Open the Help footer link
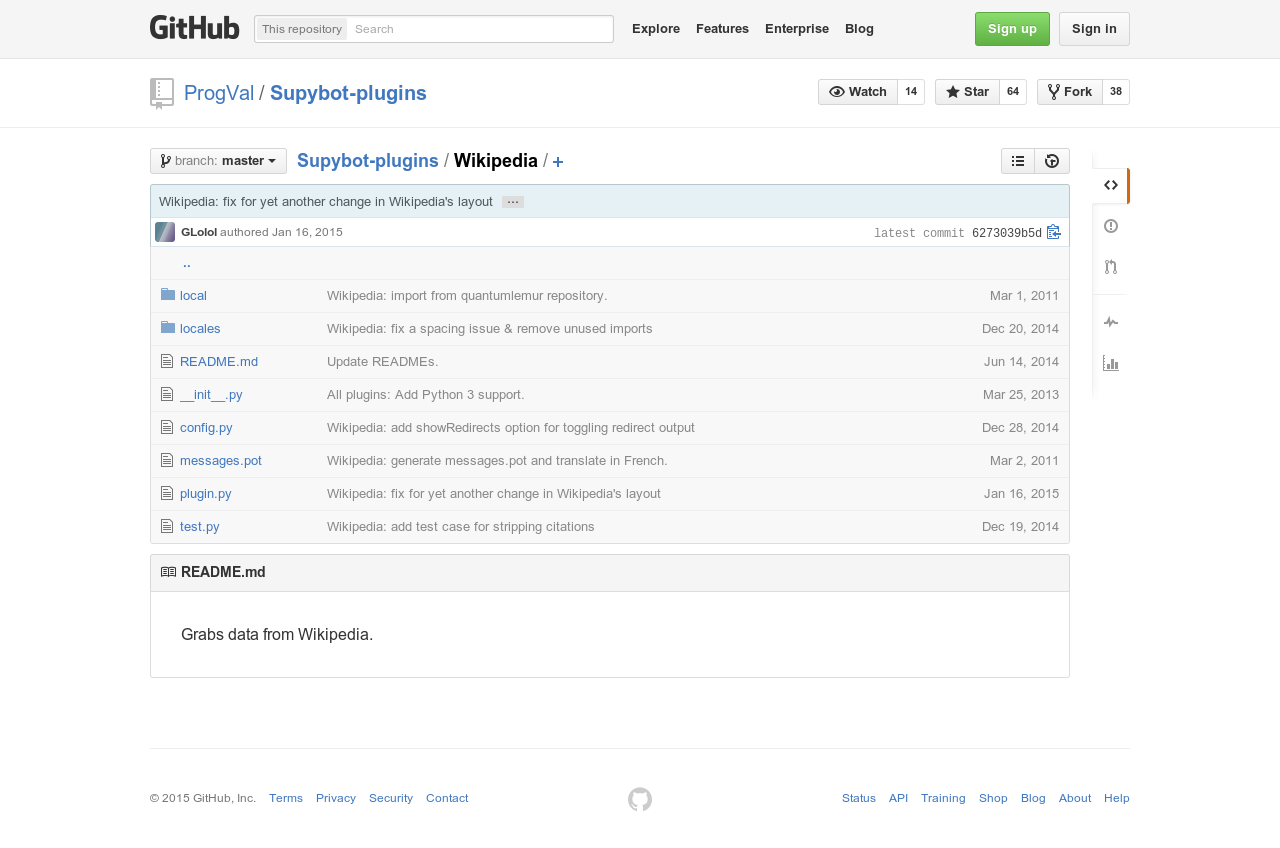 point(1117,798)
